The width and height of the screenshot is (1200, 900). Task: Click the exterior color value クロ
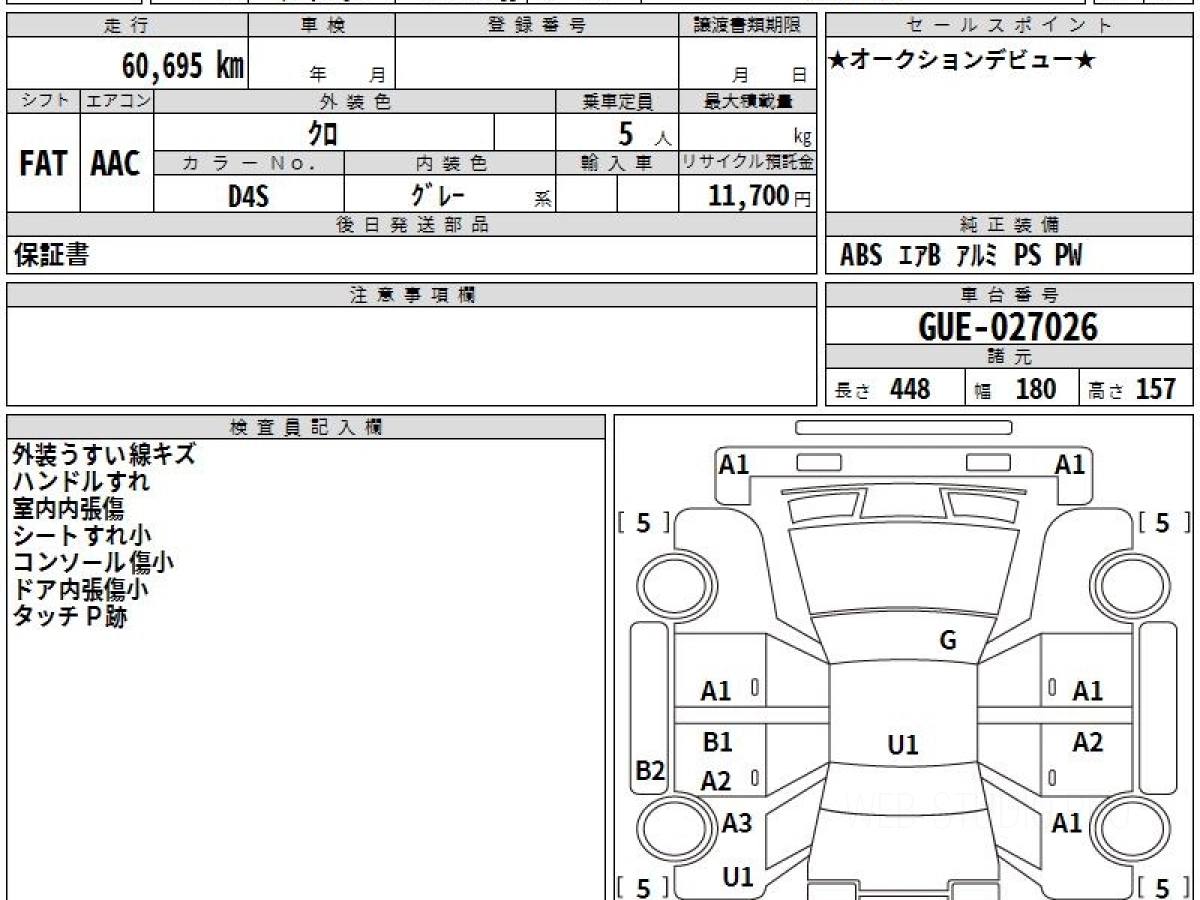[323, 132]
